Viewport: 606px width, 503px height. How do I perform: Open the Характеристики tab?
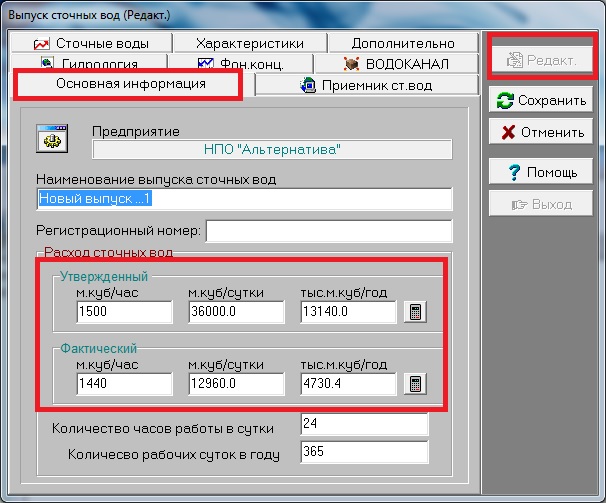click(x=250, y=43)
